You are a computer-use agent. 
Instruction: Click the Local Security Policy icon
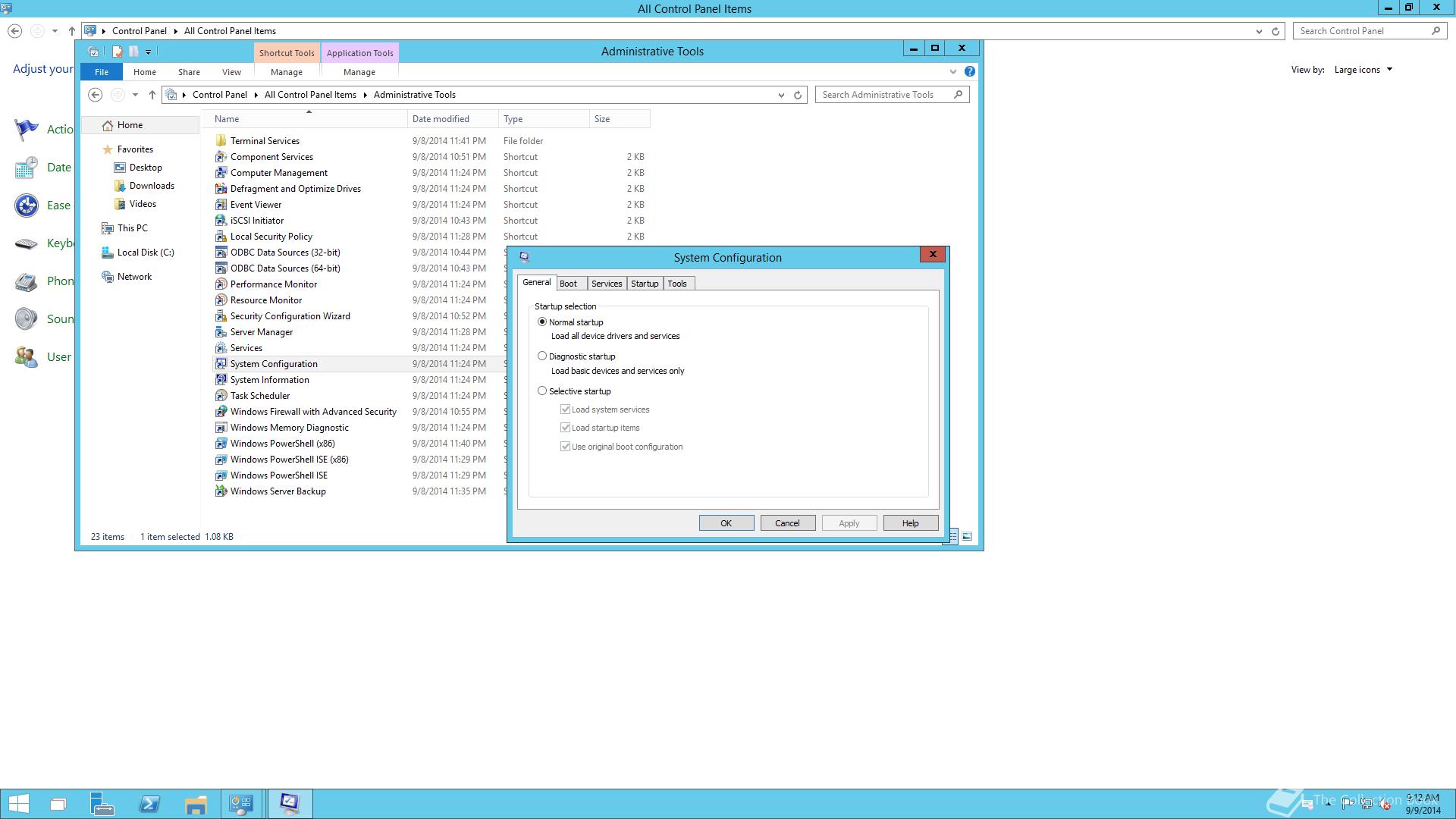[221, 237]
